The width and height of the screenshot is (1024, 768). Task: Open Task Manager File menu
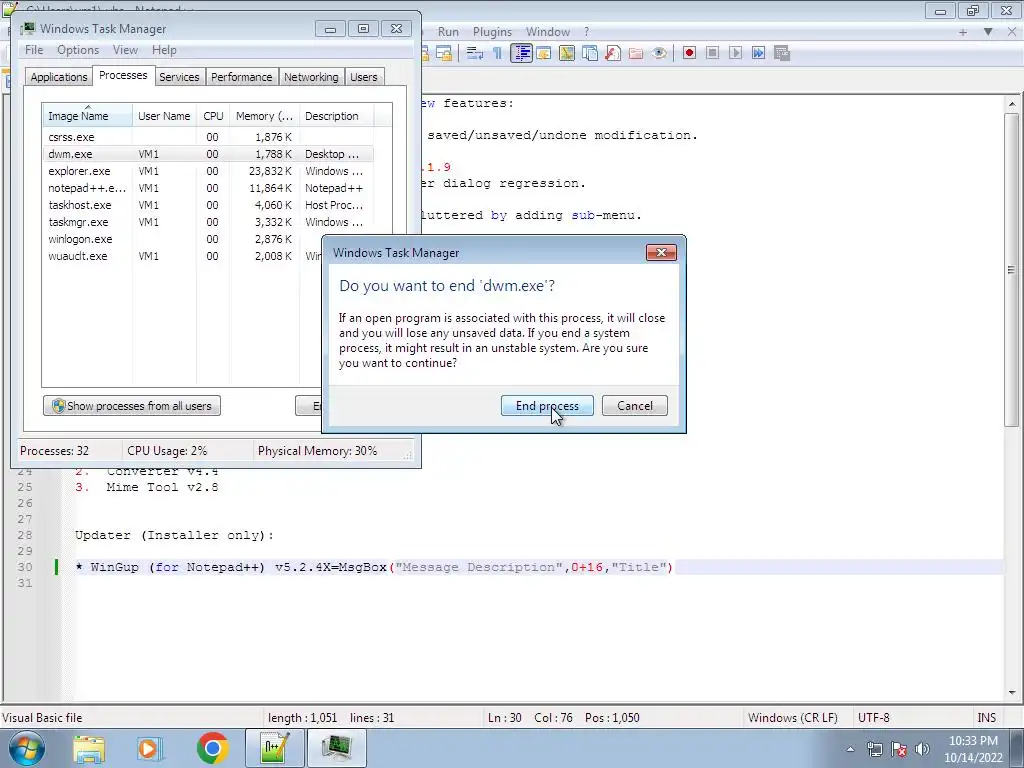coord(34,50)
